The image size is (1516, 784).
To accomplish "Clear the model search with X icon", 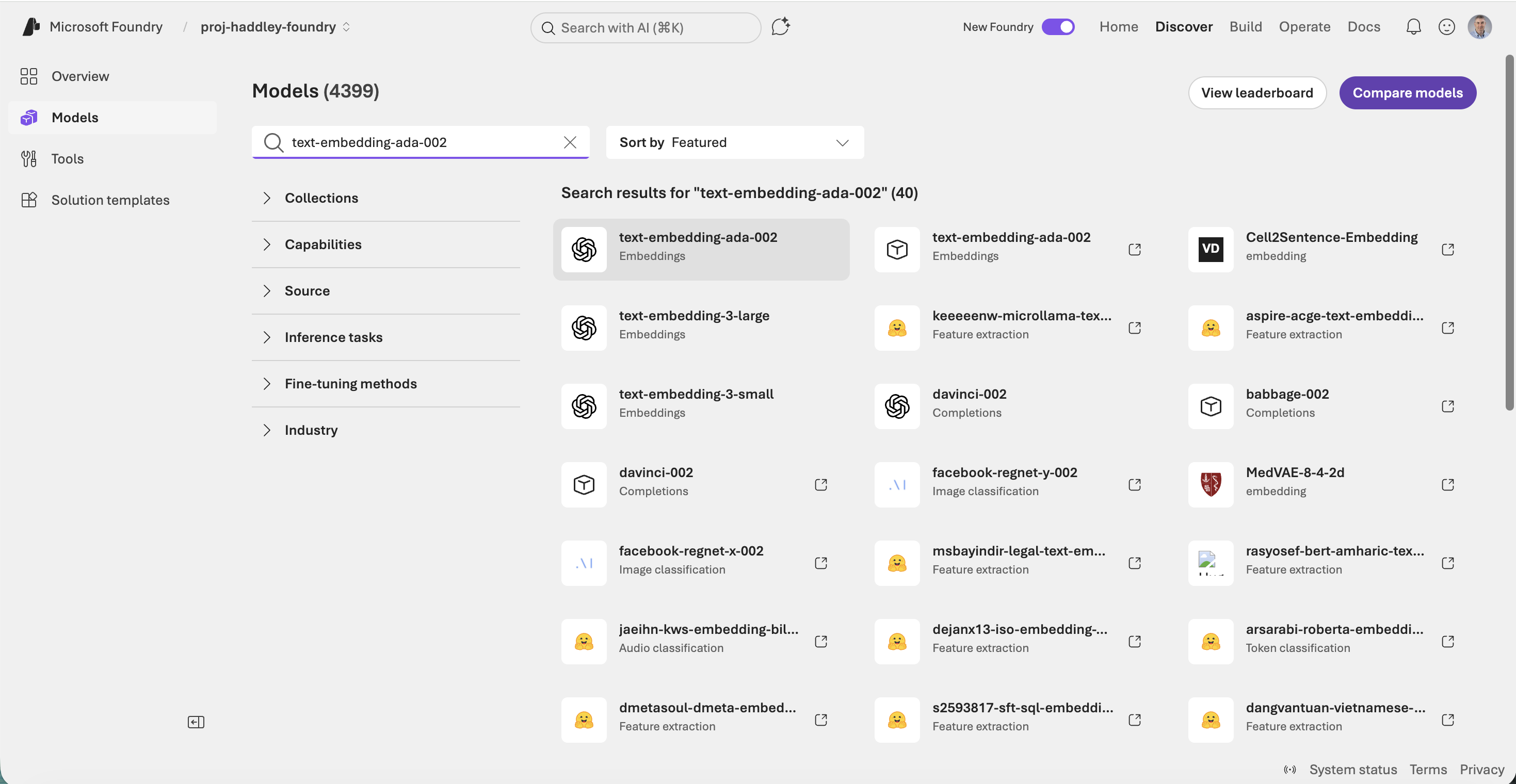I will pos(570,142).
